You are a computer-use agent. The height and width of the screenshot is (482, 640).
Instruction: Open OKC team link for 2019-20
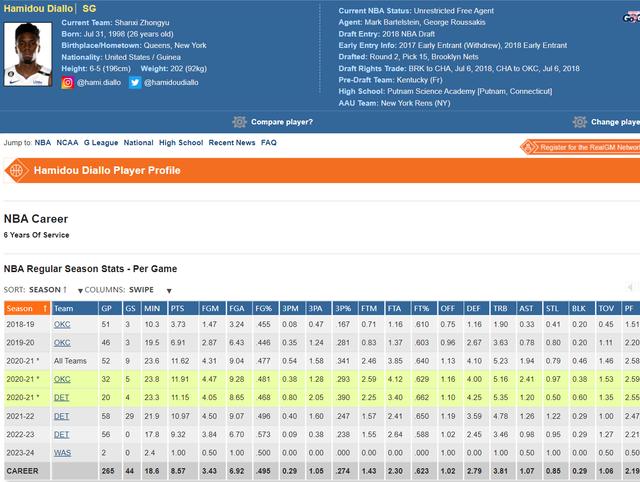(x=62, y=343)
